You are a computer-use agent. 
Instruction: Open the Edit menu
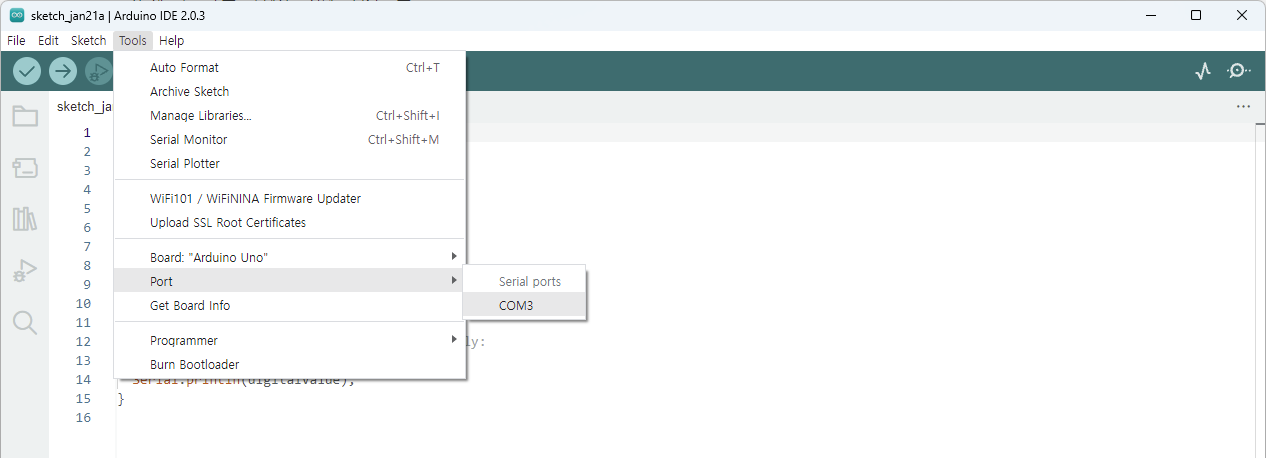48,41
